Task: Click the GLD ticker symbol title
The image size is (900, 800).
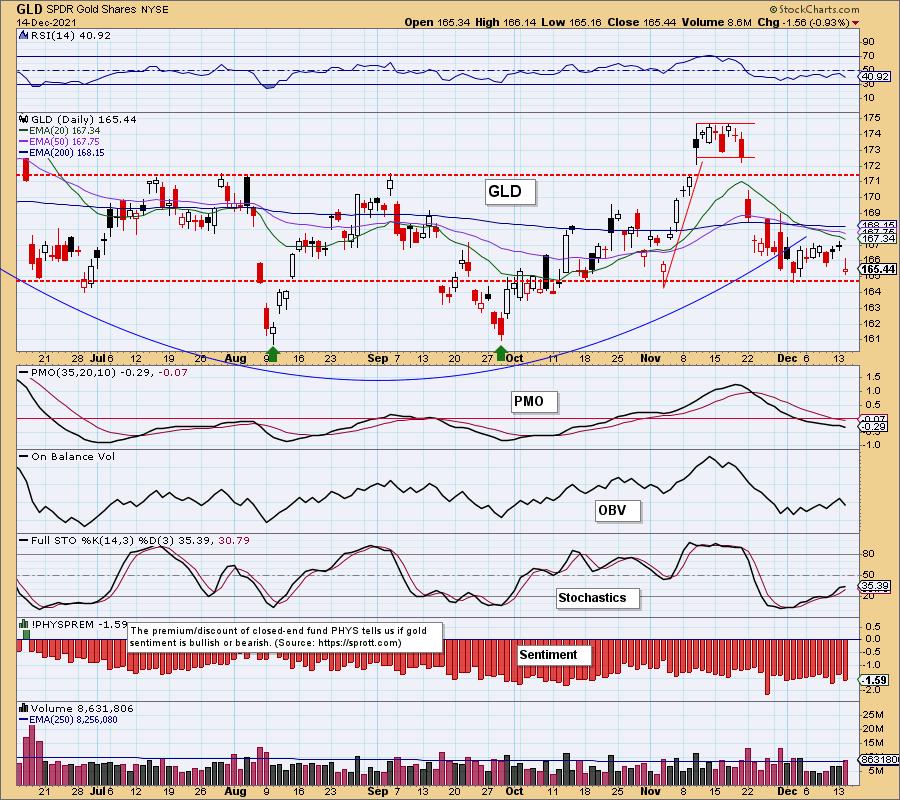Action: pos(29,9)
